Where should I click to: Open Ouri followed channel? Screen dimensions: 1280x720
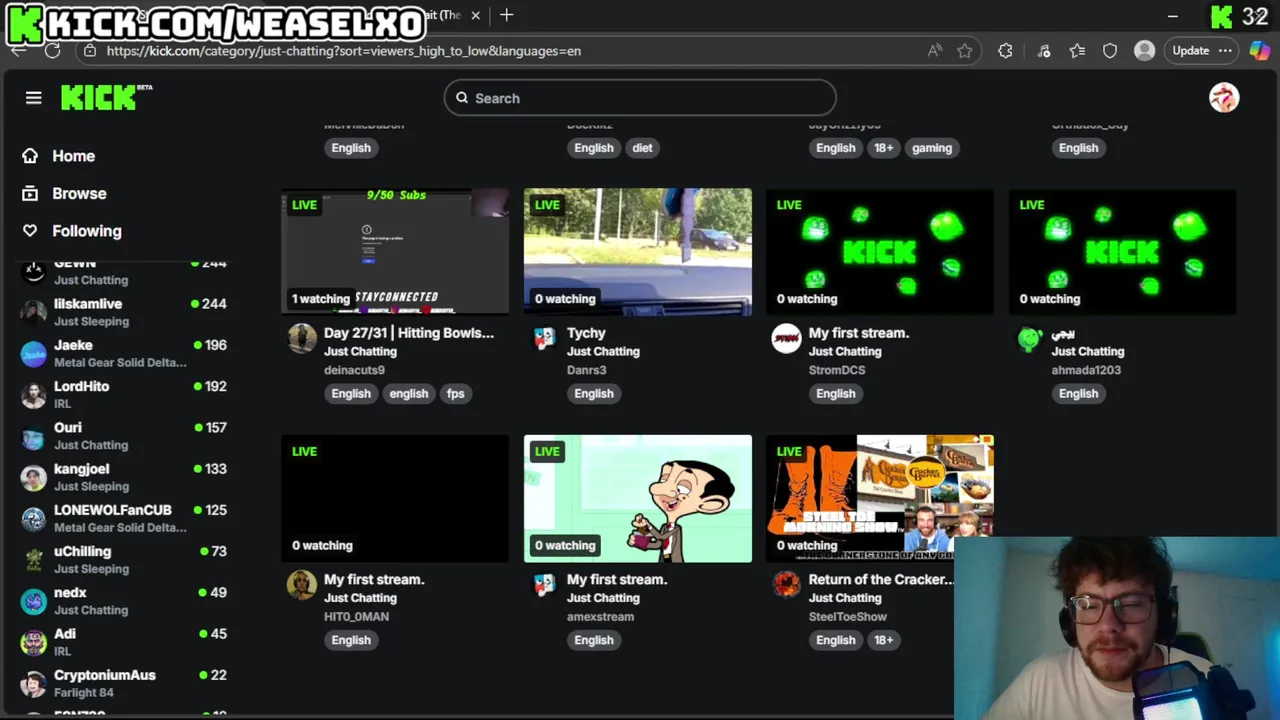coord(125,436)
